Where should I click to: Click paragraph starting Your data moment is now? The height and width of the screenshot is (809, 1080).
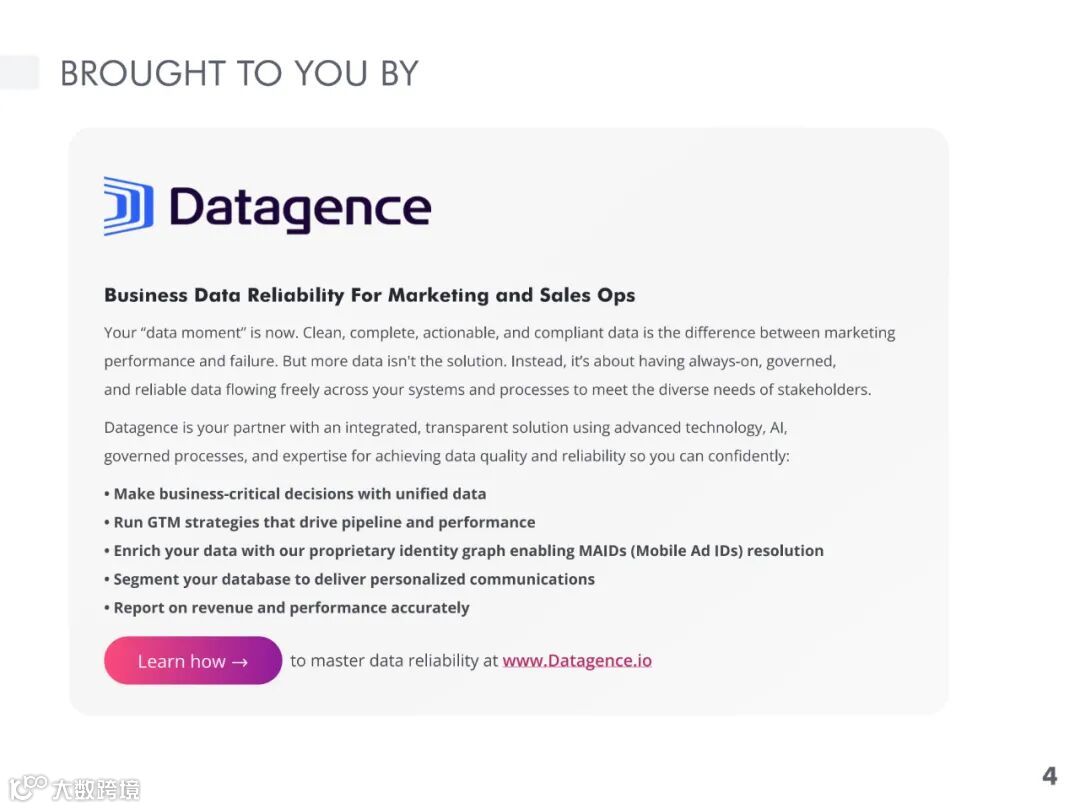[x=499, y=361]
